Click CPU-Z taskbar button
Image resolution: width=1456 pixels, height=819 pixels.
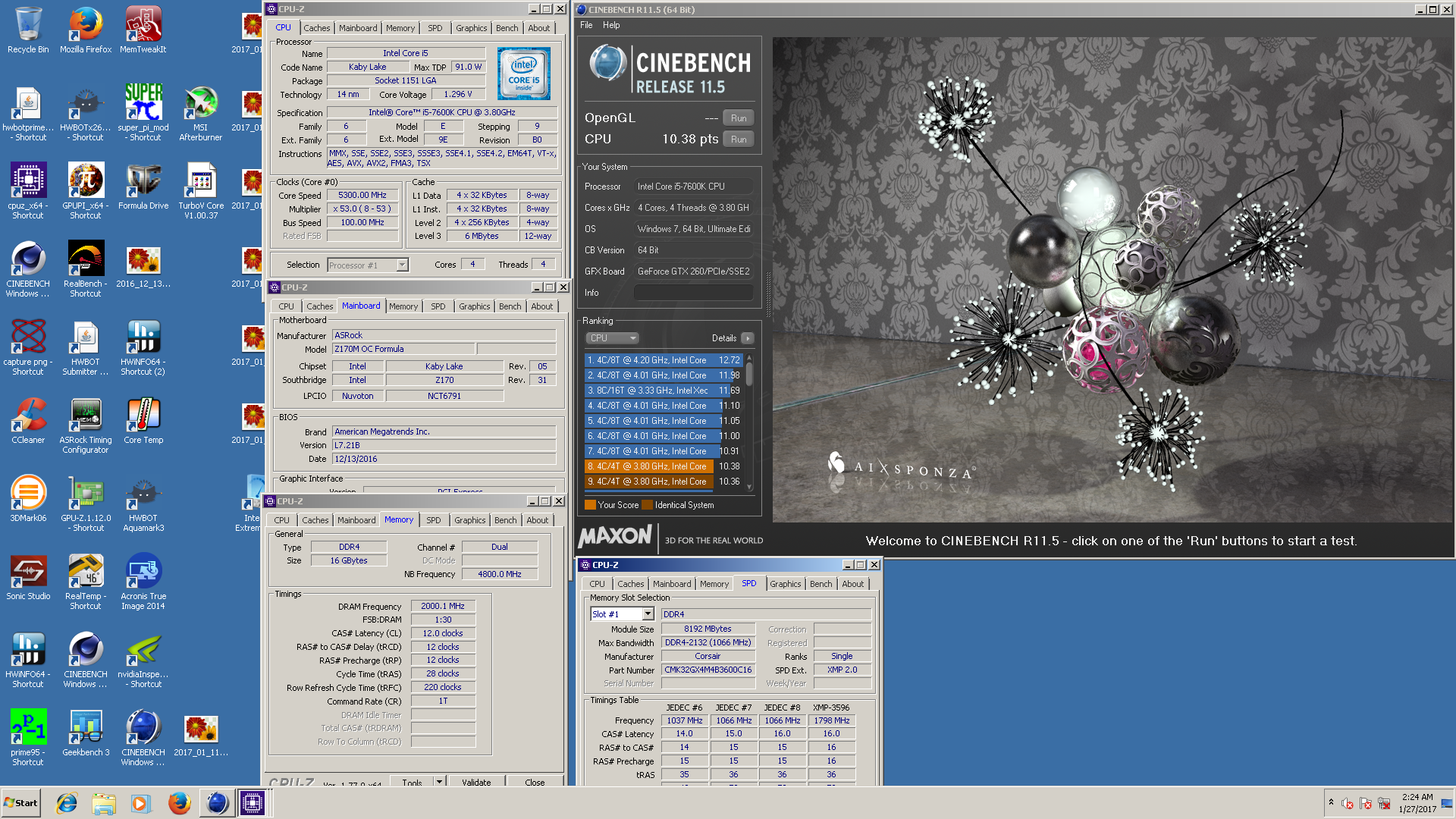pos(253,803)
